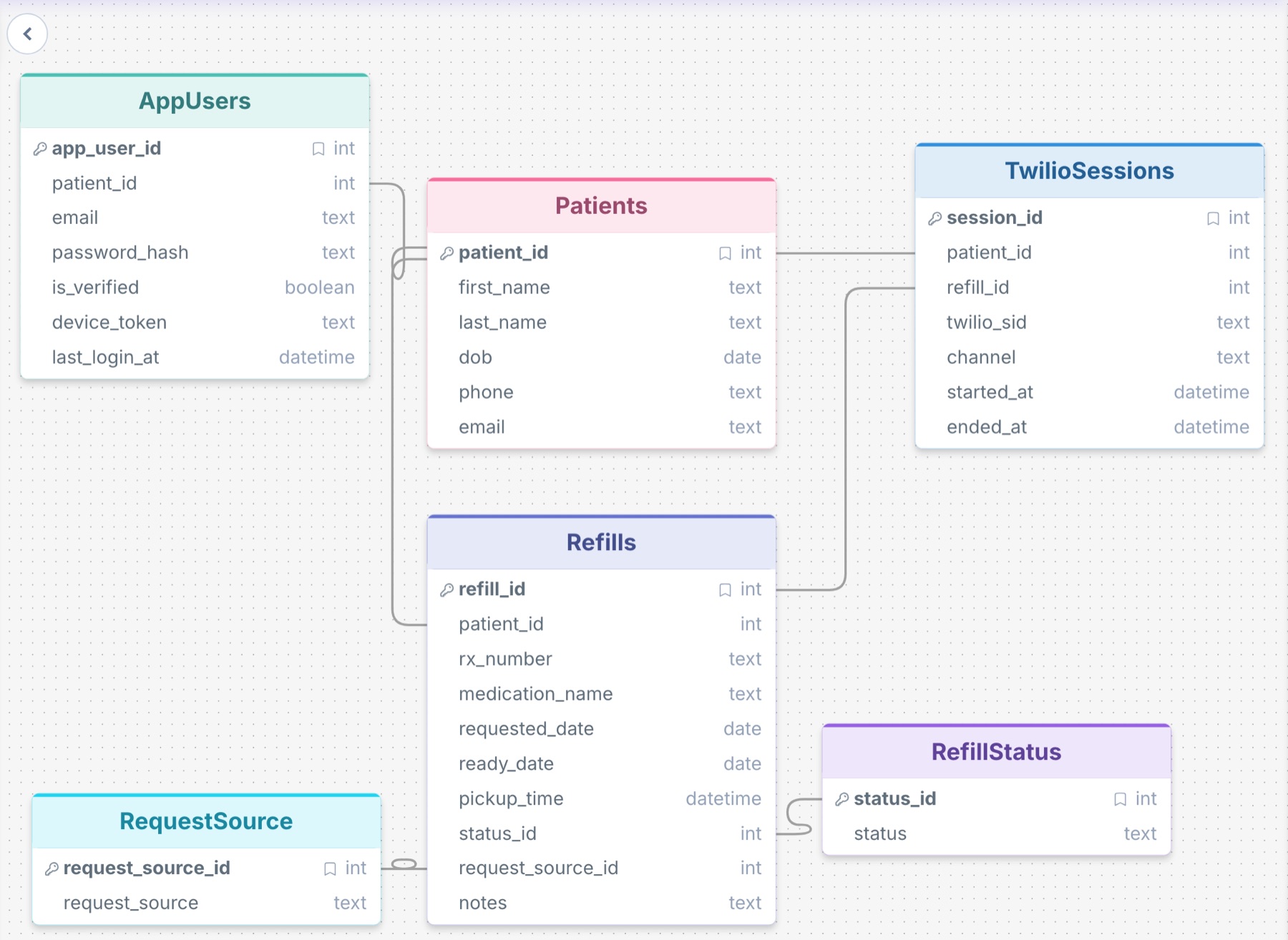This screenshot has height=940, width=1288.
Task: Select the RefillStatus table header
Action: [x=996, y=752]
